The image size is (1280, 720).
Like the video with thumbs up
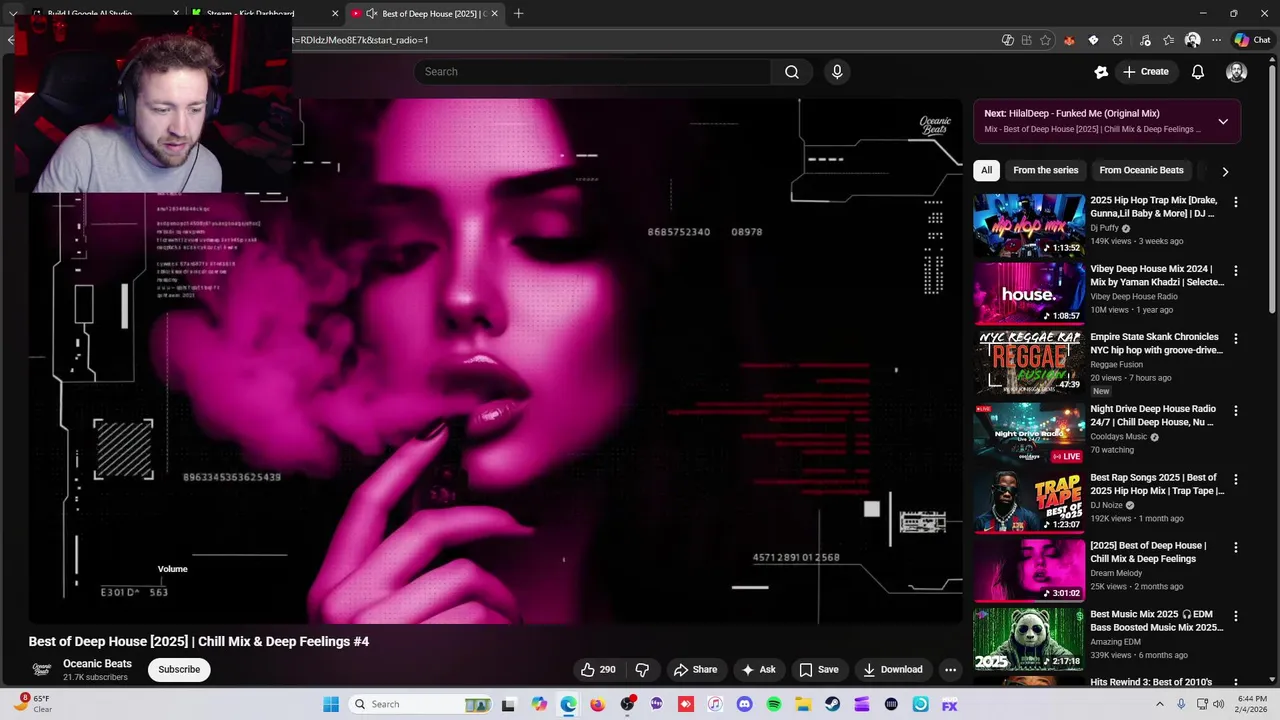point(598,670)
